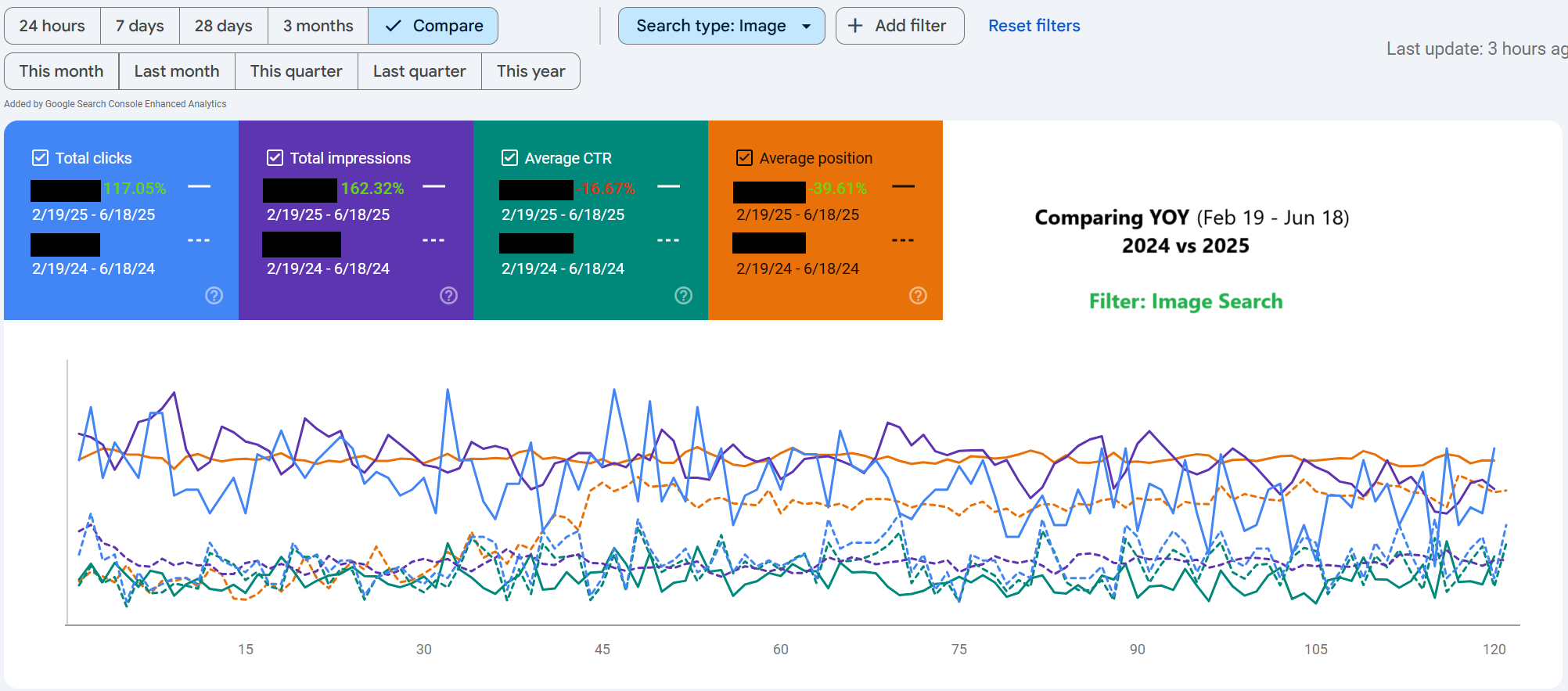
Task: Select the This year preset
Action: click(530, 71)
